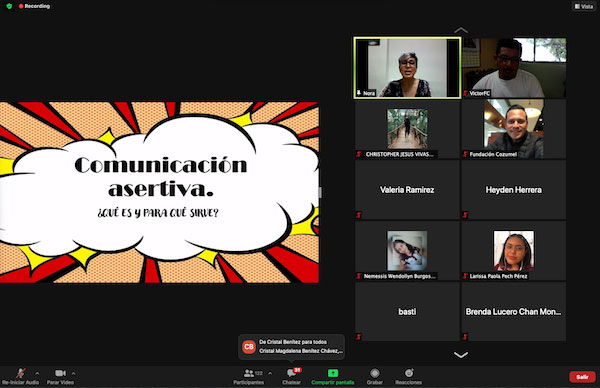Click the pin icon beside Nora's name
The height and width of the screenshot is (388, 600).
(359, 93)
